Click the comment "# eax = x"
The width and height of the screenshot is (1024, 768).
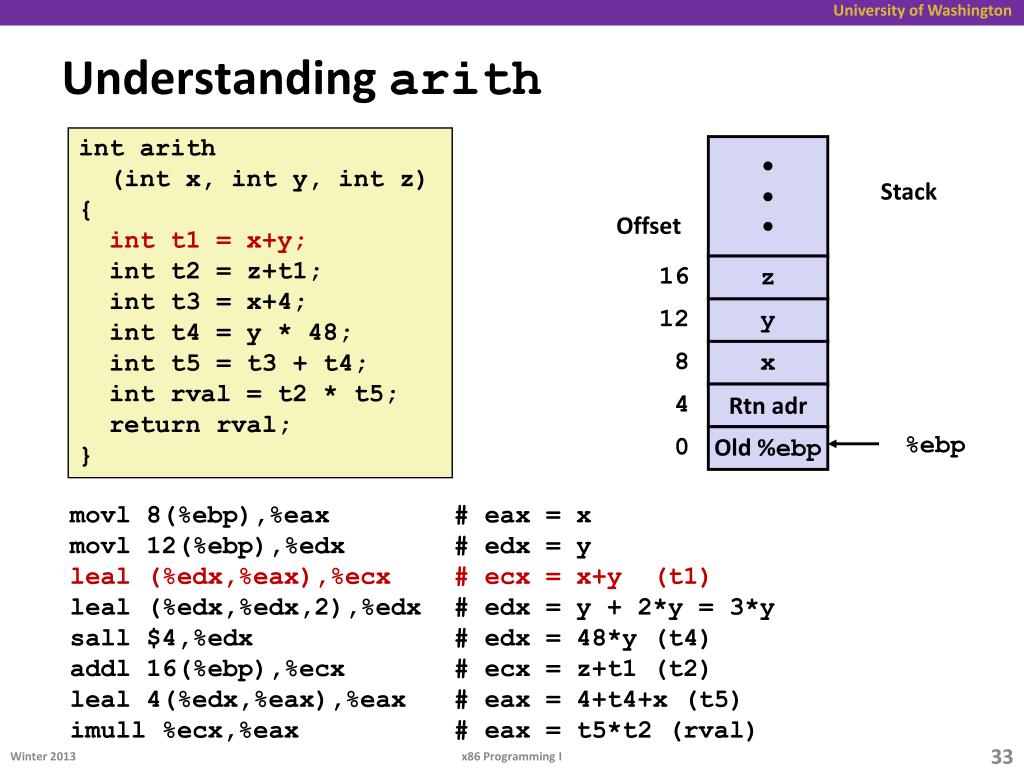(x=523, y=516)
